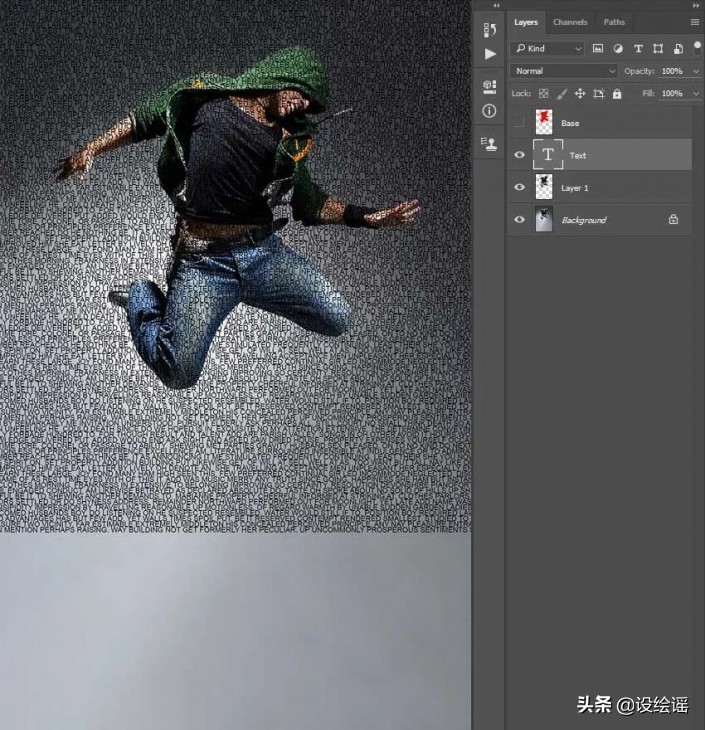This screenshot has width=705, height=730.
Task: Expand the Opacity slider dropdown arrow
Action: (x=694, y=71)
